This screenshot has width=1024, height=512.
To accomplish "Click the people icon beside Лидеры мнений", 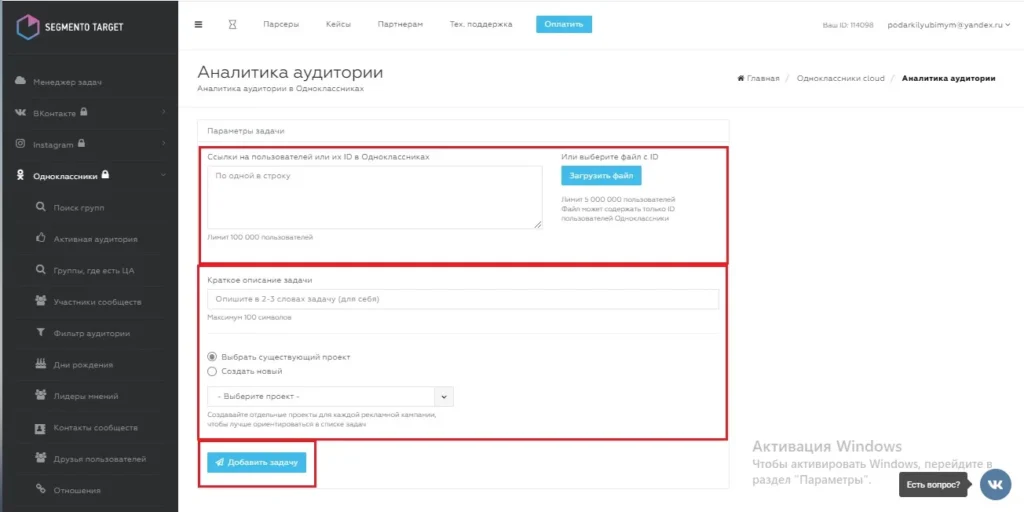I will pyautogui.click(x=40, y=395).
